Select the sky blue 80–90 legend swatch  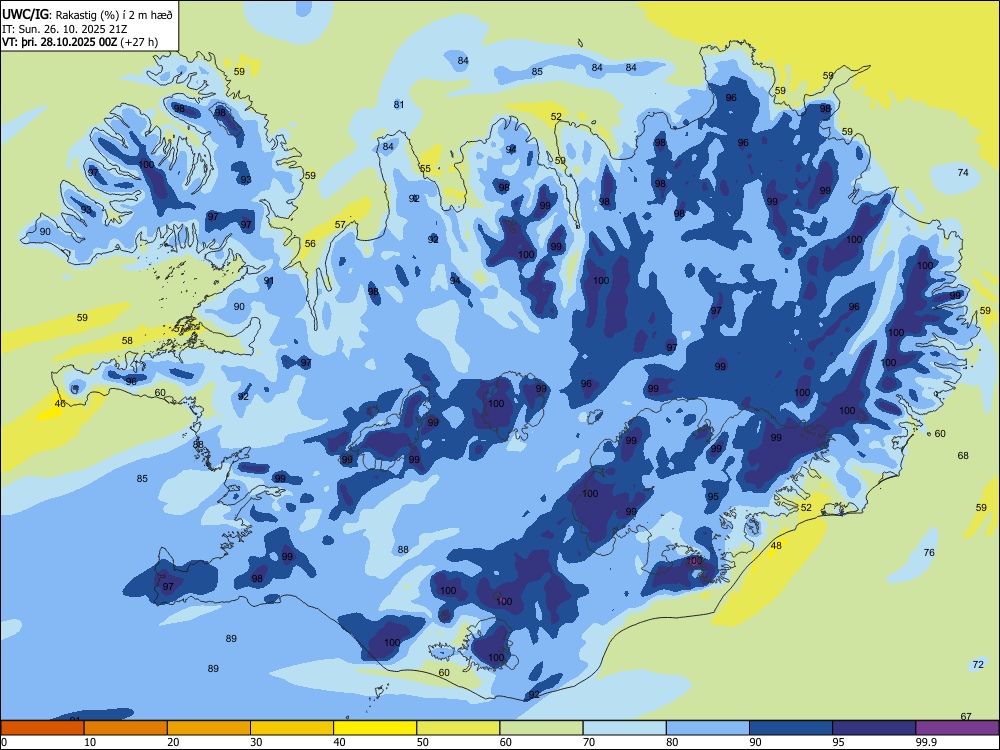coord(707,728)
